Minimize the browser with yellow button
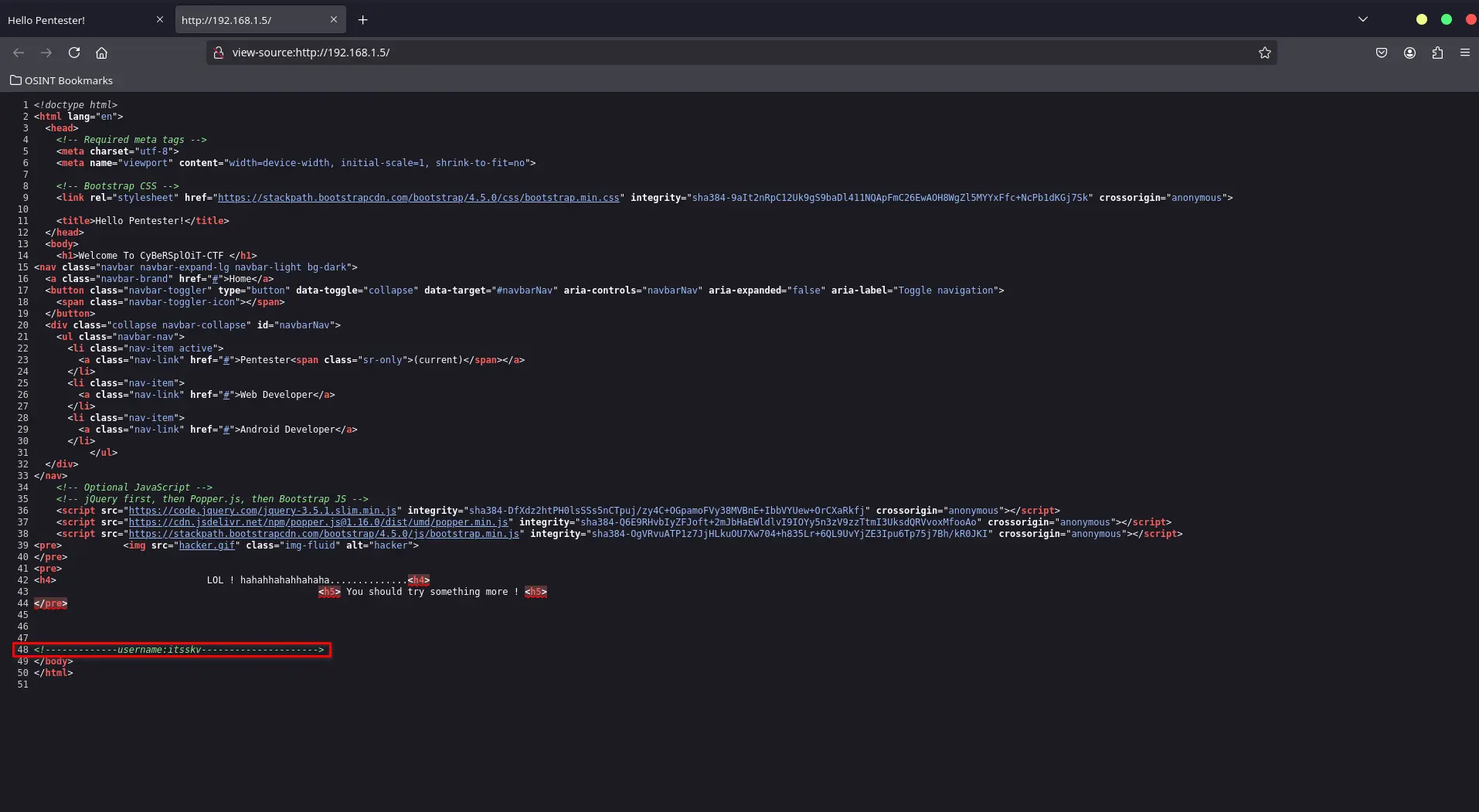1479x812 pixels. point(1421,20)
